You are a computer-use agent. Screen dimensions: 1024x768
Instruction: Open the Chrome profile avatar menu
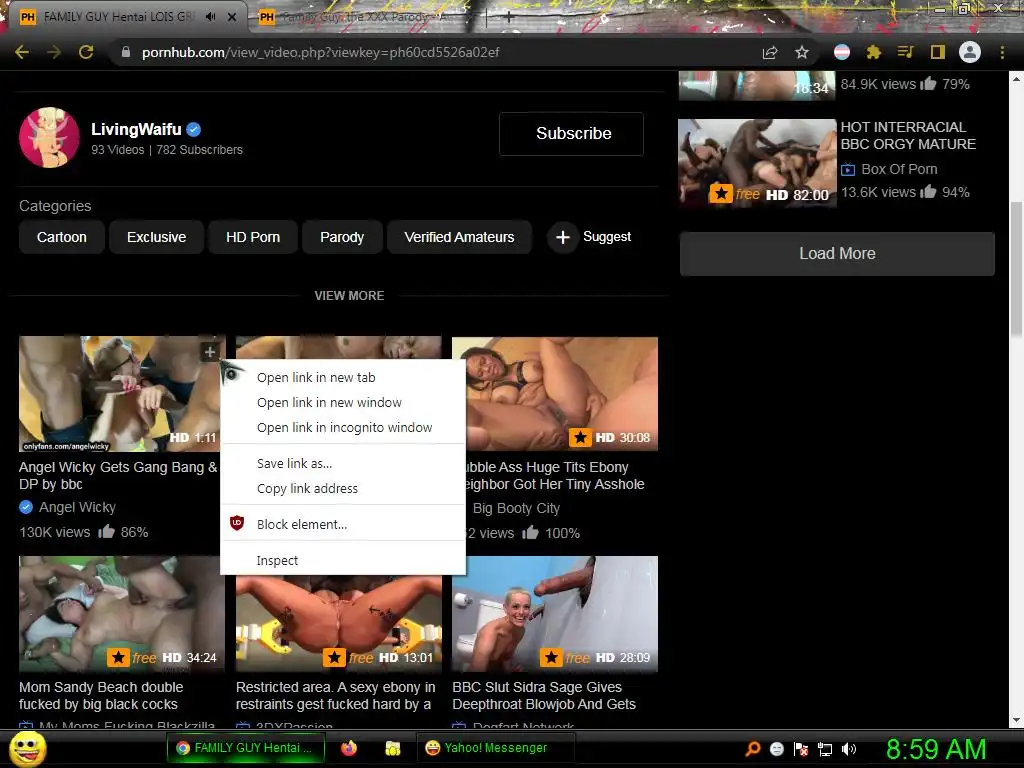coord(970,52)
